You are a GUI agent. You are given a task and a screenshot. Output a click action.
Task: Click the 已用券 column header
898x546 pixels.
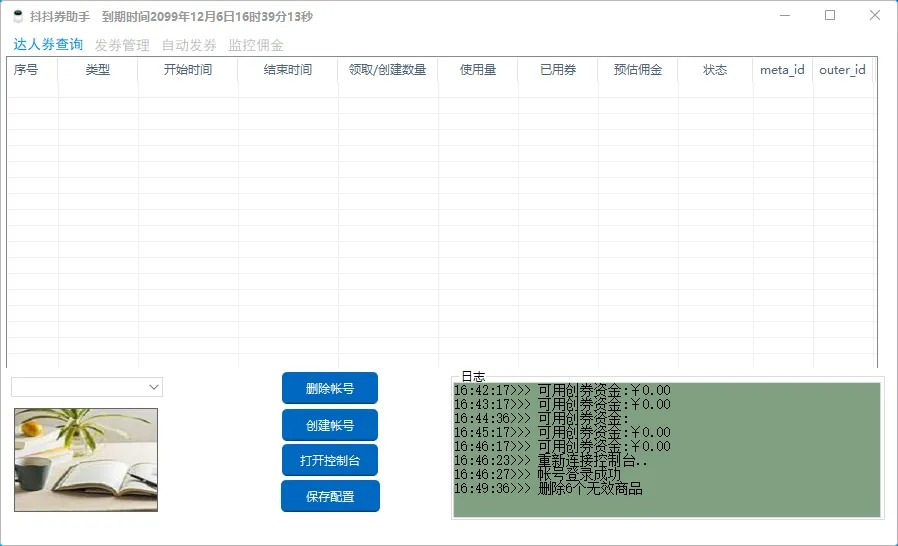click(x=558, y=70)
